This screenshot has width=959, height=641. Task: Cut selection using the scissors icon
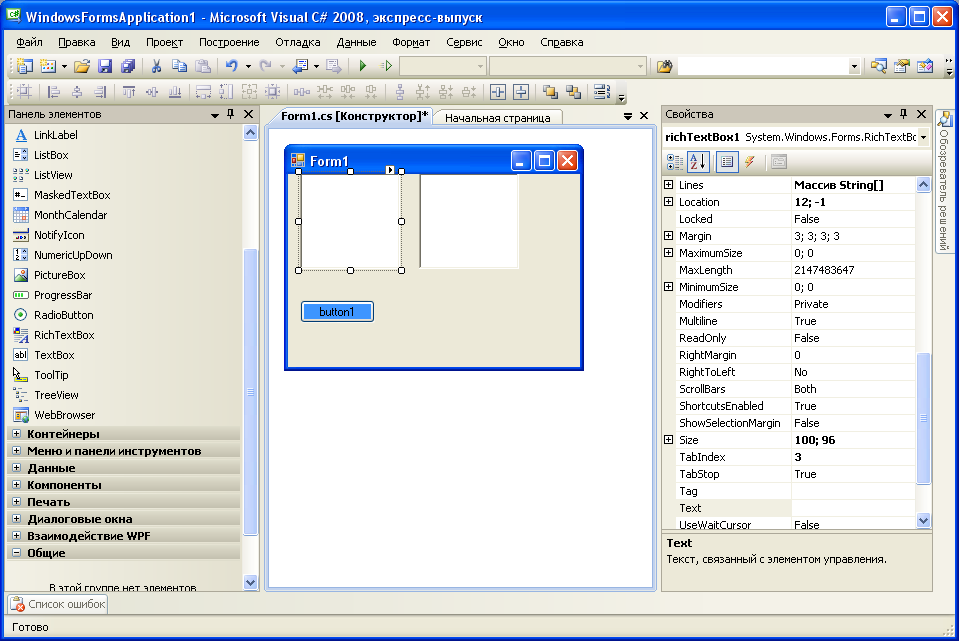click(156, 65)
